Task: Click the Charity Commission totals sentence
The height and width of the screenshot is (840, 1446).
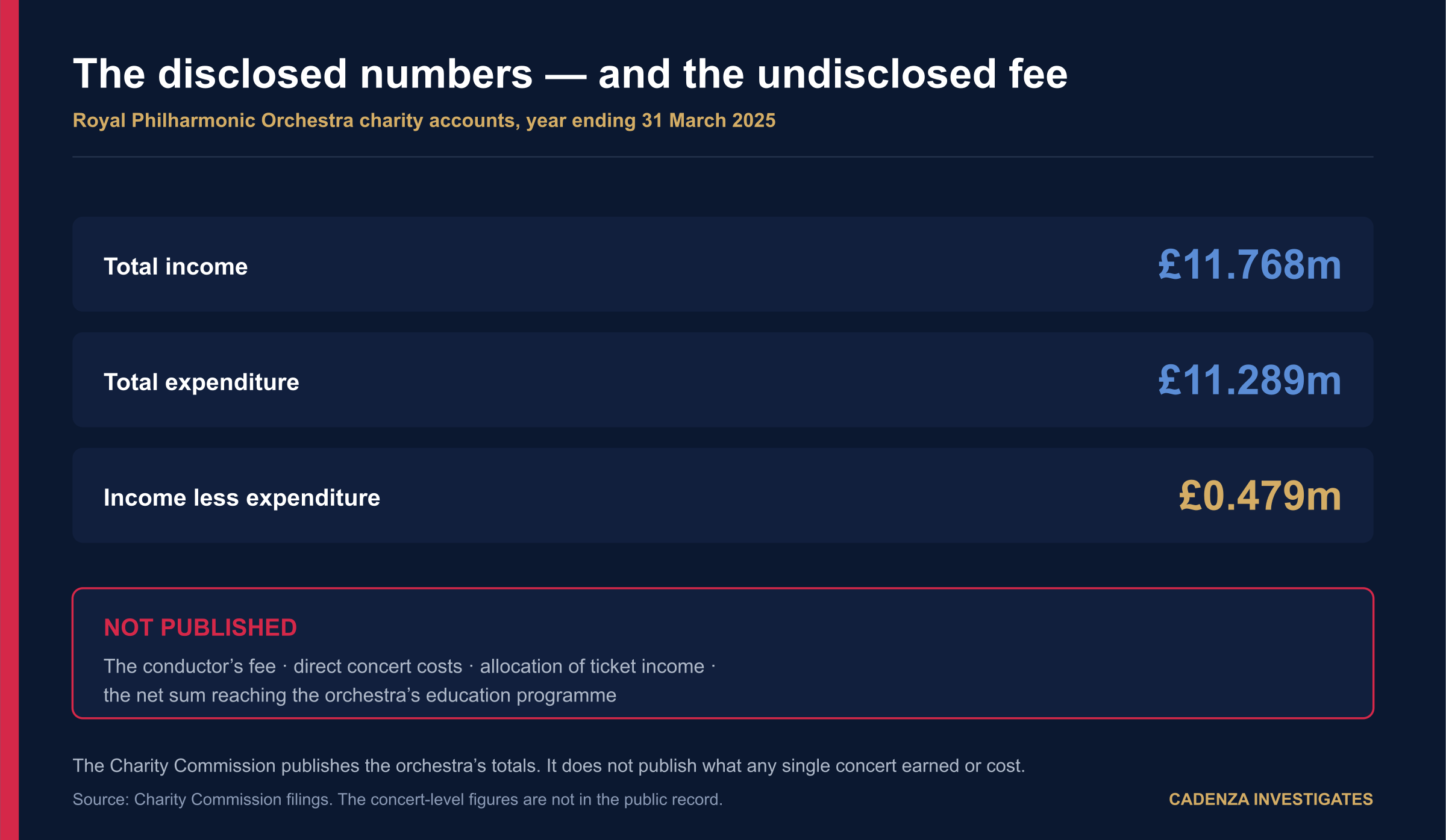Action: pyautogui.click(x=549, y=765)
